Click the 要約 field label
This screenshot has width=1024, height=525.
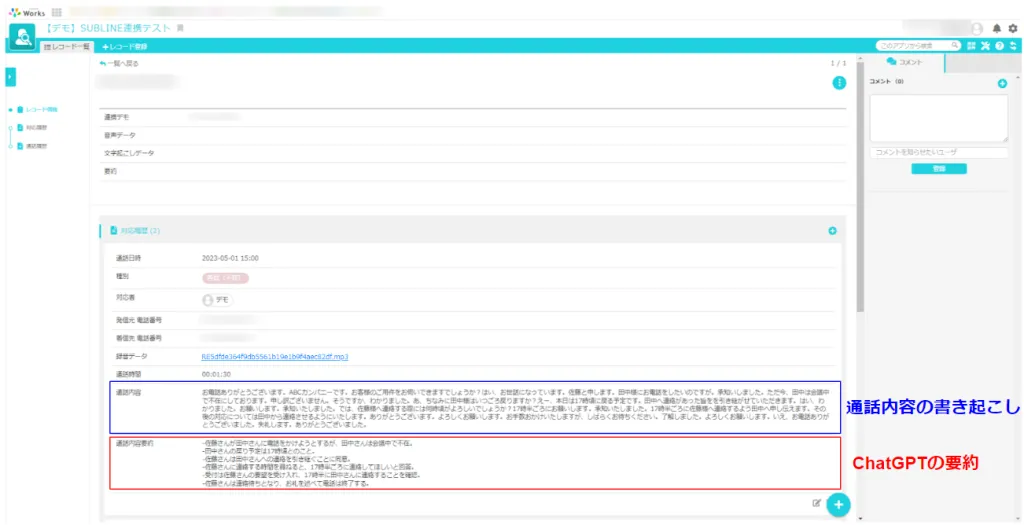[x=110, y=171]
